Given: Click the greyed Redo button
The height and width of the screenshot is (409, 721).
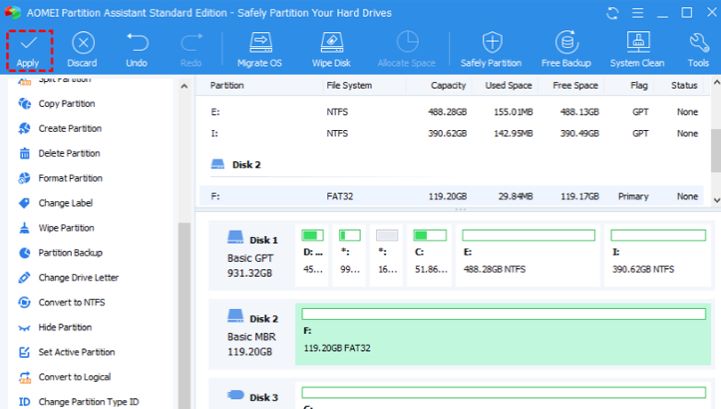Looking at the screenshot, I should [191, 50].
